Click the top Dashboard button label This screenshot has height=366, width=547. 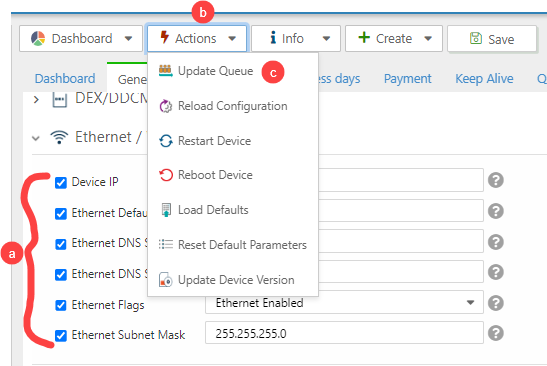click(x=82, y=38)
